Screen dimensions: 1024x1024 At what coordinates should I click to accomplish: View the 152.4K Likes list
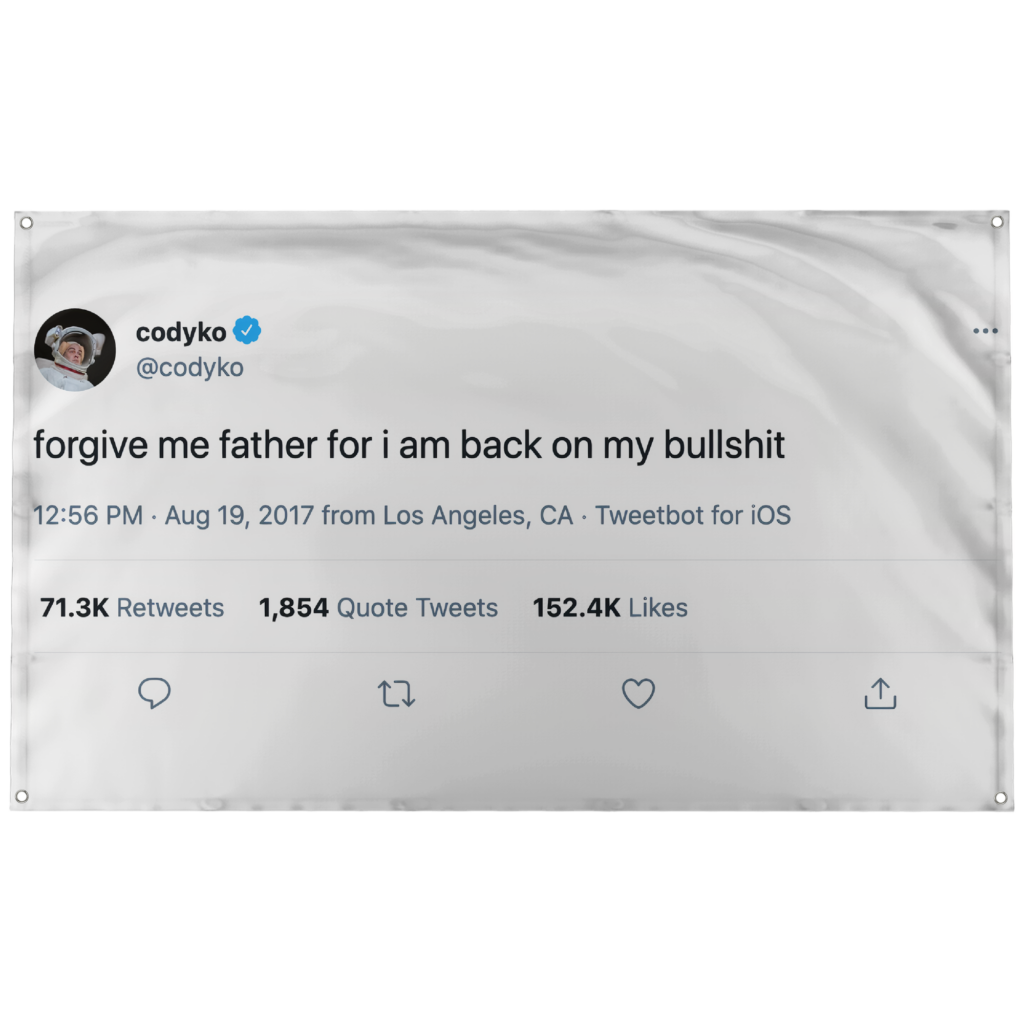[610, 607]
